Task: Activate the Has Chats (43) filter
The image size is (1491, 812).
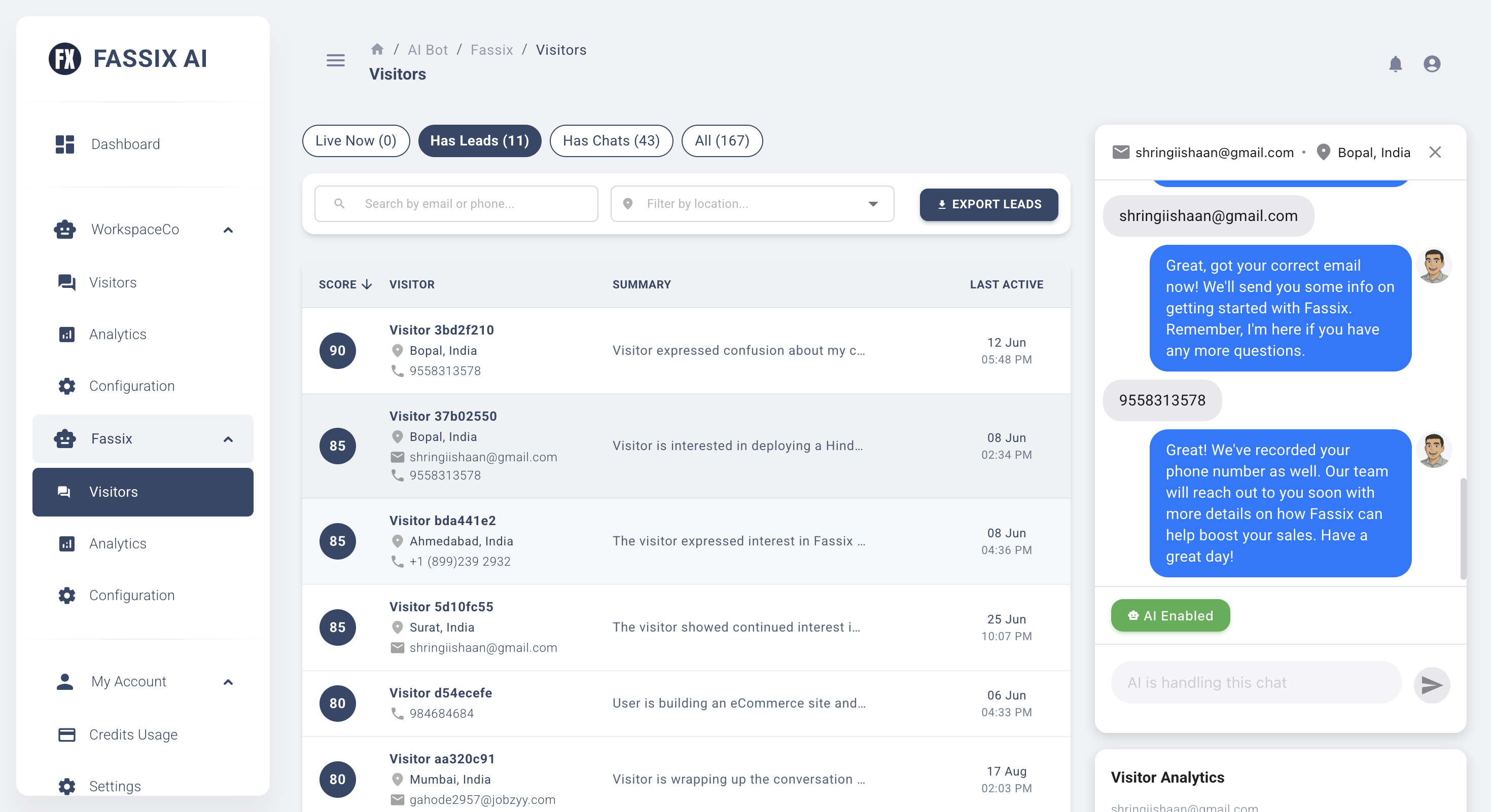Action: (x=611, y=140)
